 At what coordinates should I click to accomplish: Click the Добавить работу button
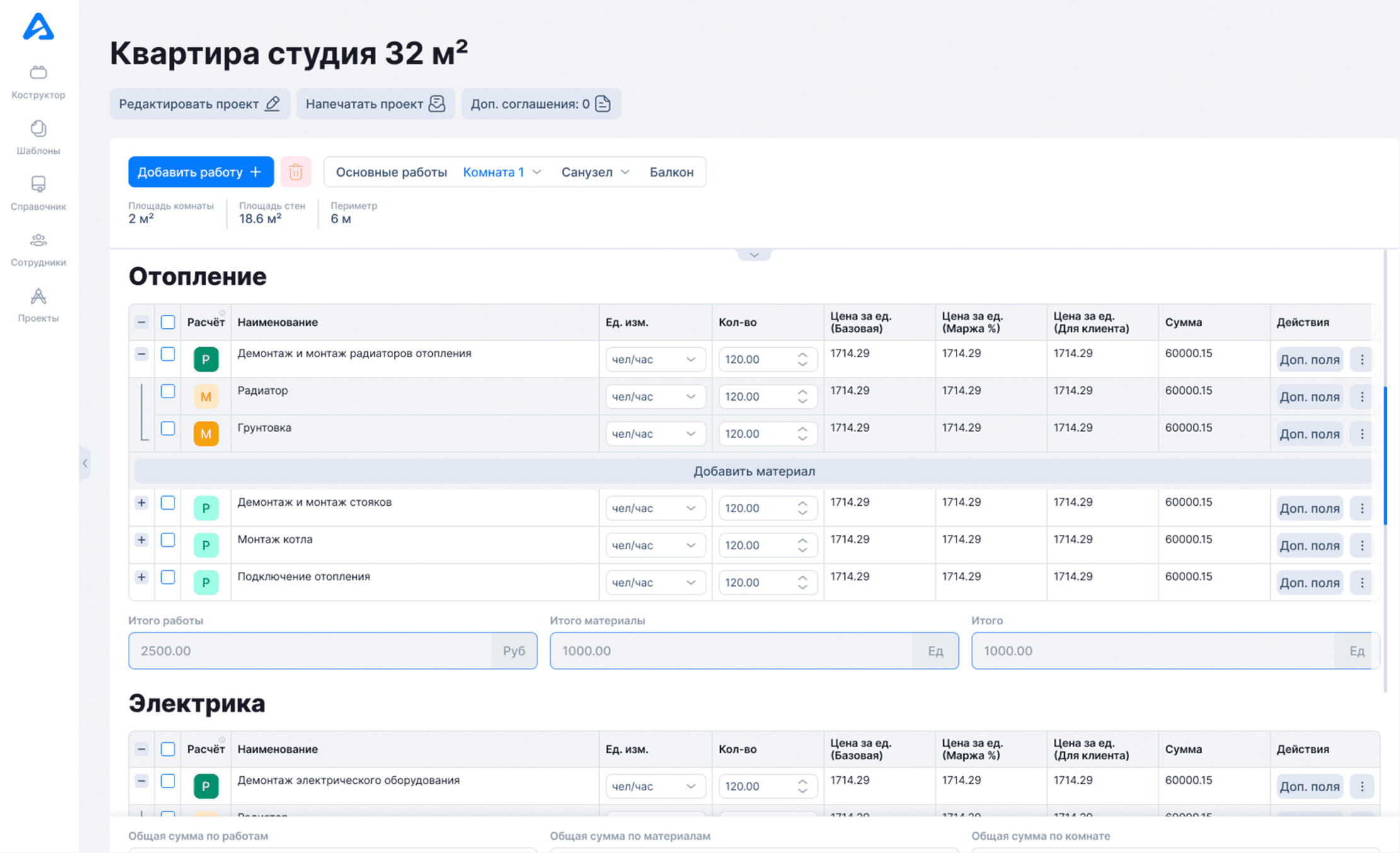[200, 172]
